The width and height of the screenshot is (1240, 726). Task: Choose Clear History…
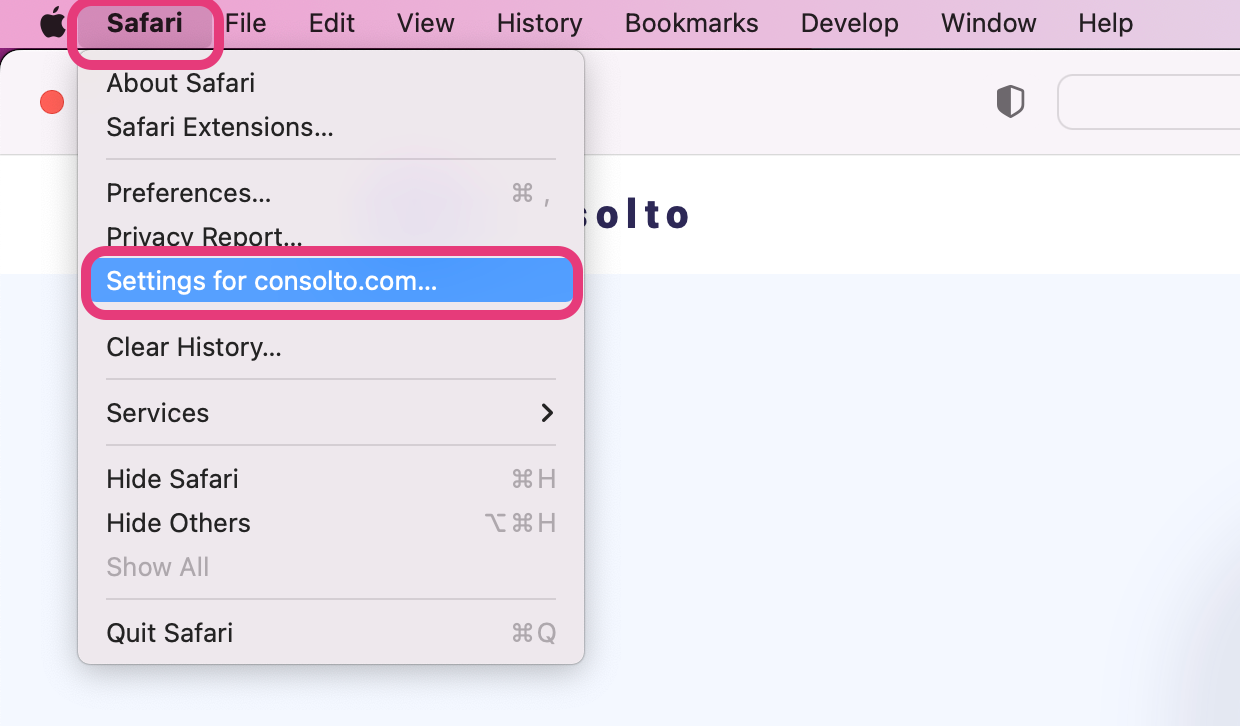point(331,347)
